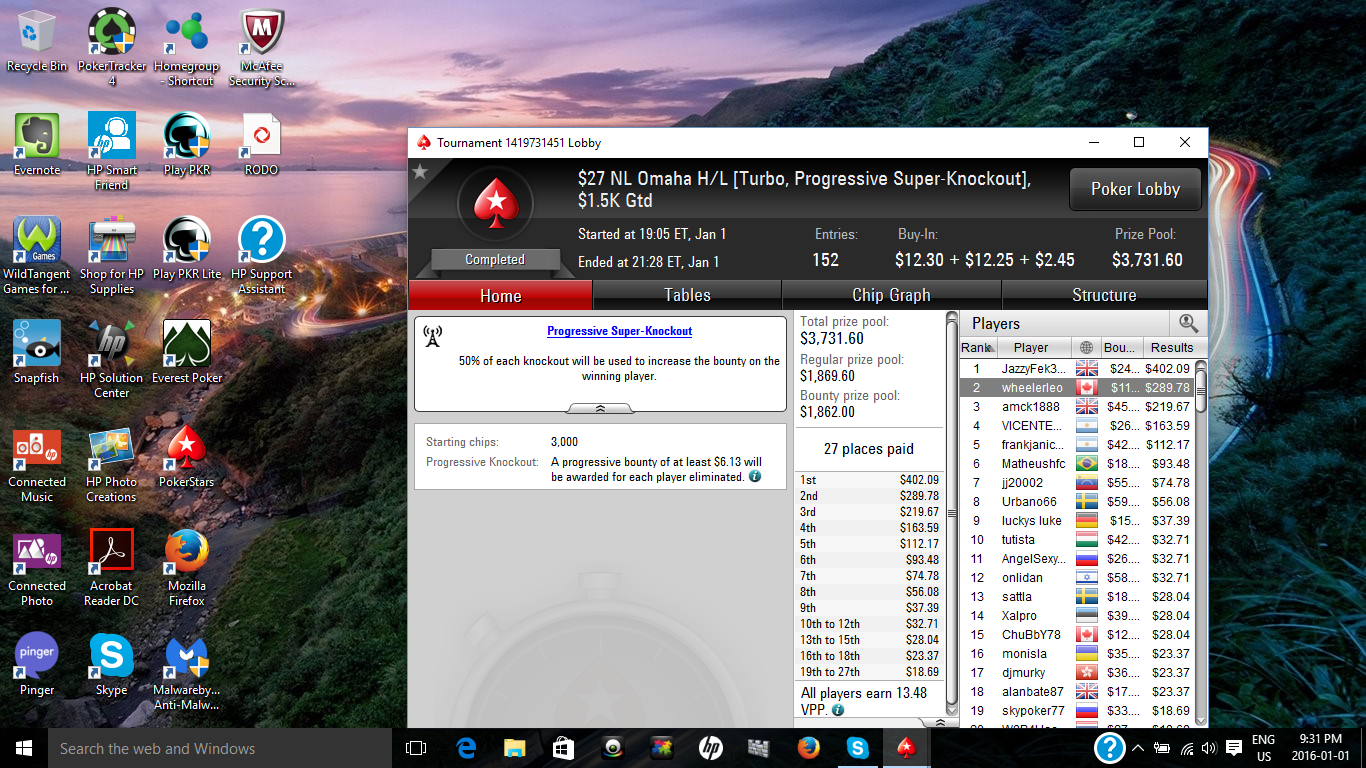The width and height of the screenshot is (1366, 768).
Task: Open the Shop for HP Supplies desktop icon
Action: 112,256
